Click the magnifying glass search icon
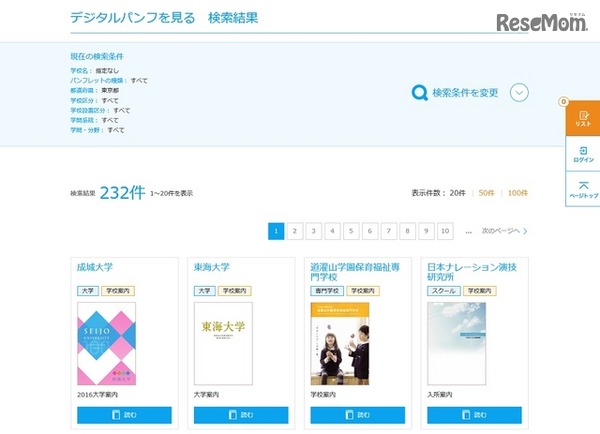 419,93
